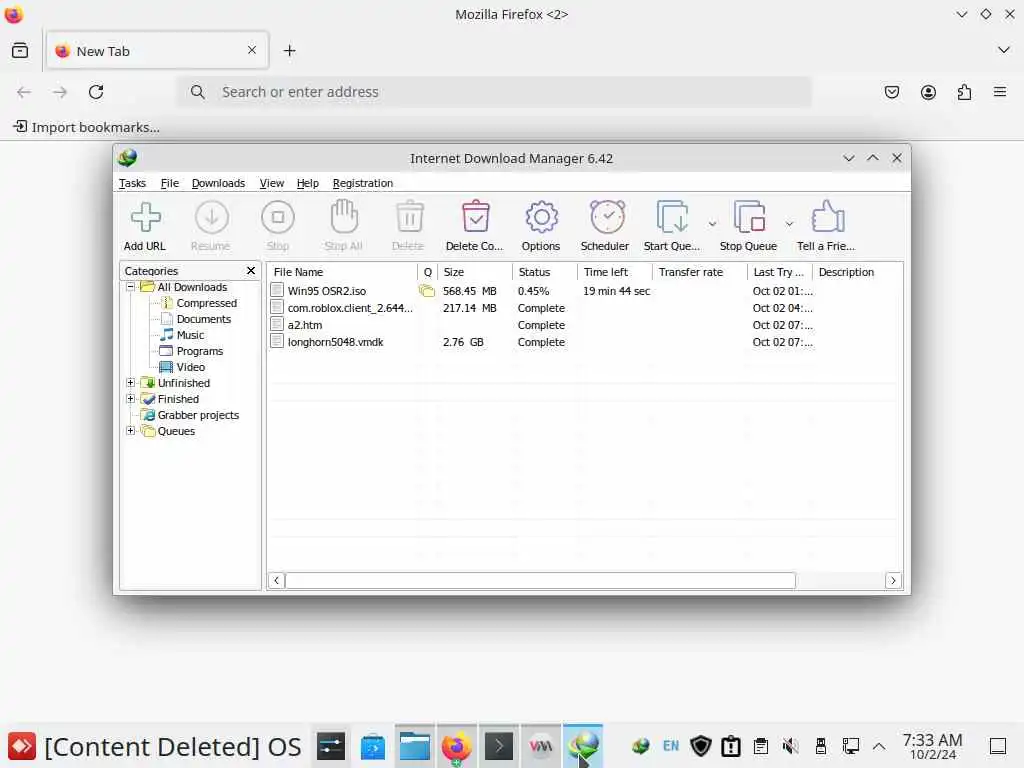The width and height of the screenshot is (1024, 768).
Task: Open the Downloads menu
Action: 218,183
